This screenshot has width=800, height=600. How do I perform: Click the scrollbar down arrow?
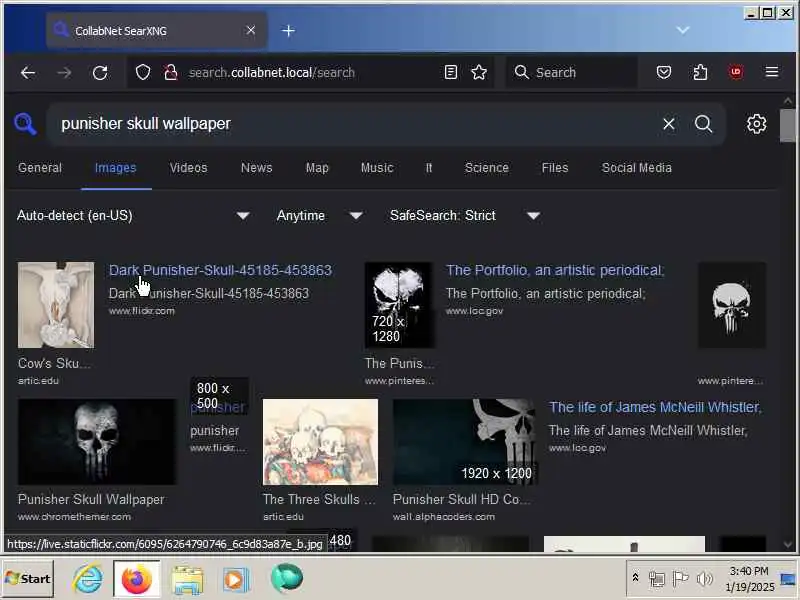click(x=787, y=544)
